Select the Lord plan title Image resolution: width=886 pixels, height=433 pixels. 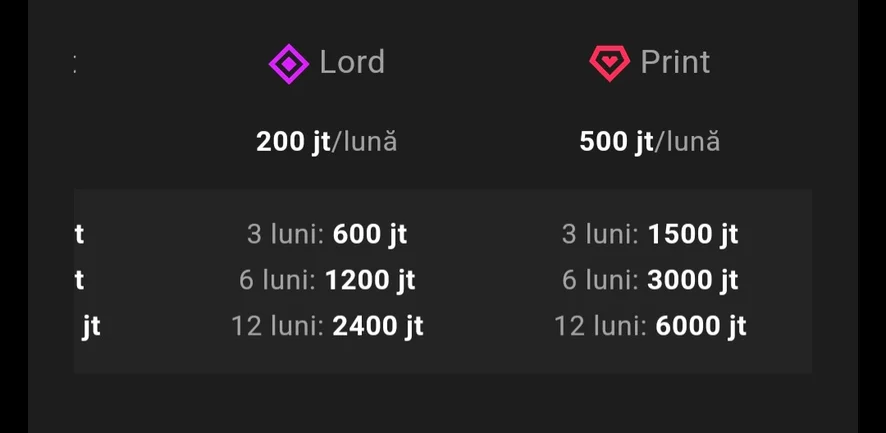tap(352, 62)
